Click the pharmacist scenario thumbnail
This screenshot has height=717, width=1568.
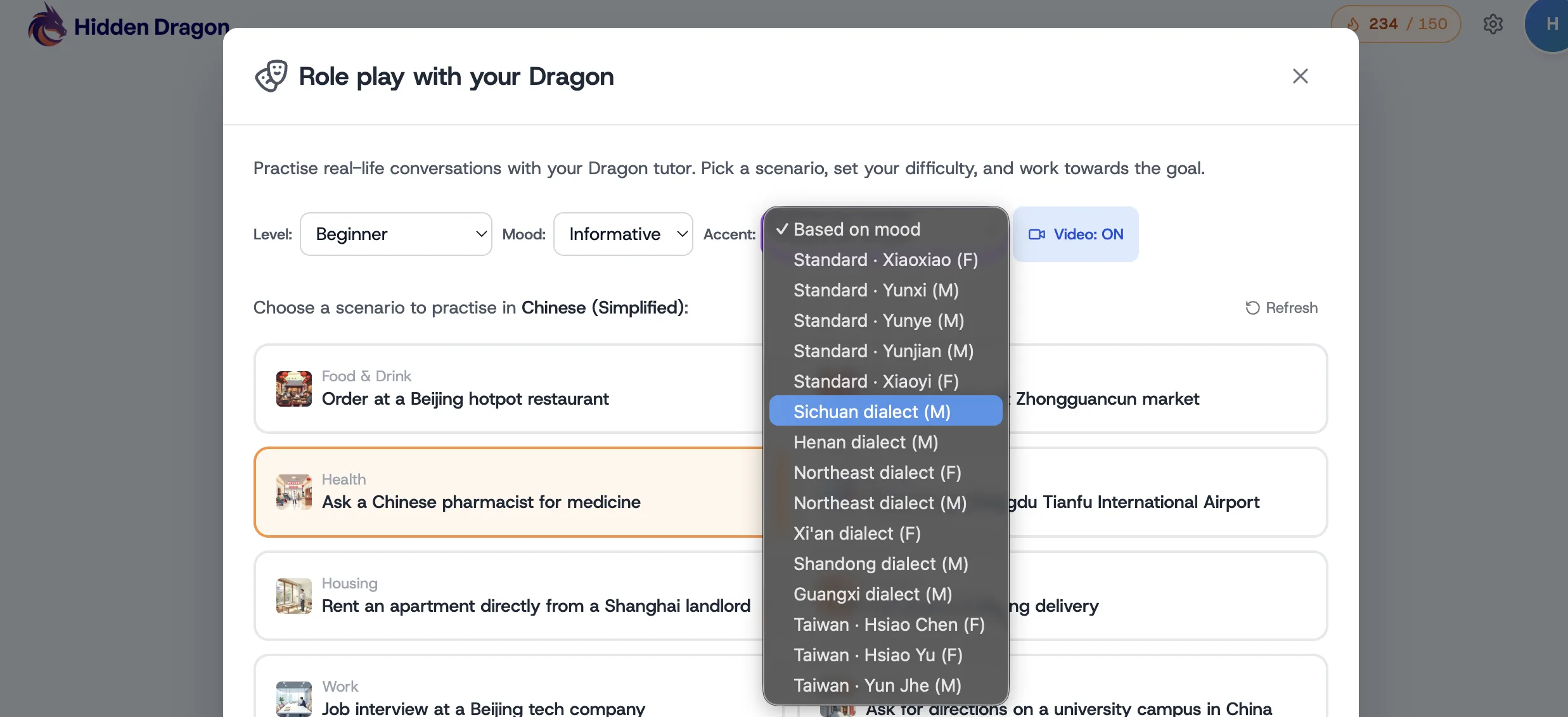[x=293, y=492]
